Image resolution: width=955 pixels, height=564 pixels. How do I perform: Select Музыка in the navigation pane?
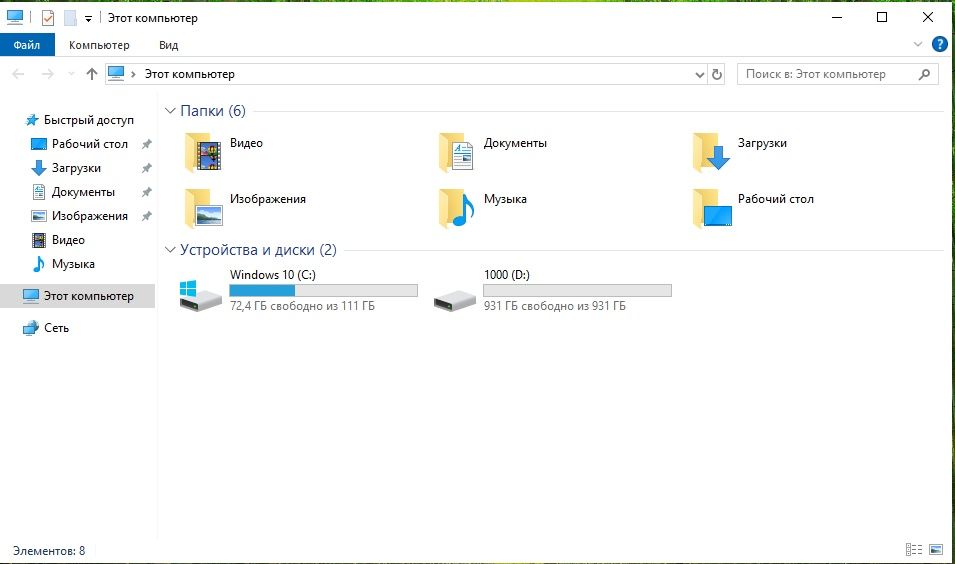(x=63, y=264)
